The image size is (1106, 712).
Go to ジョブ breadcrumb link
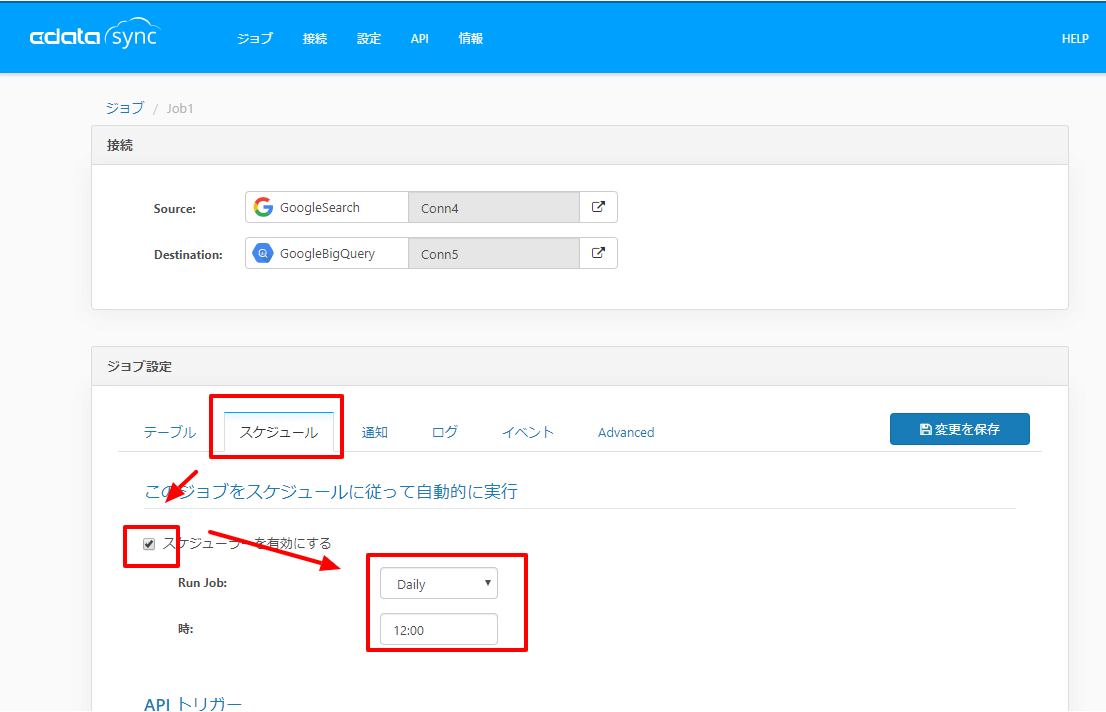coord(125,108)
